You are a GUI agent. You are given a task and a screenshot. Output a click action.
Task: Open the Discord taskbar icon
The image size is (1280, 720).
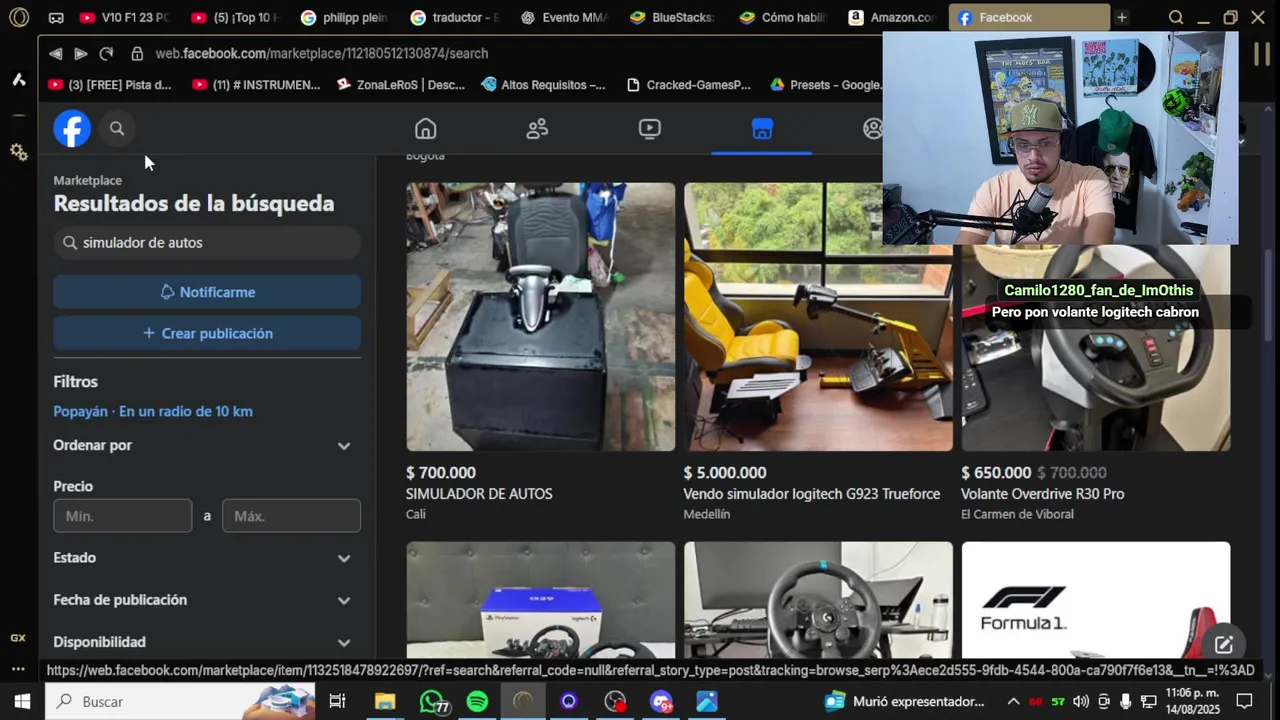661,702
